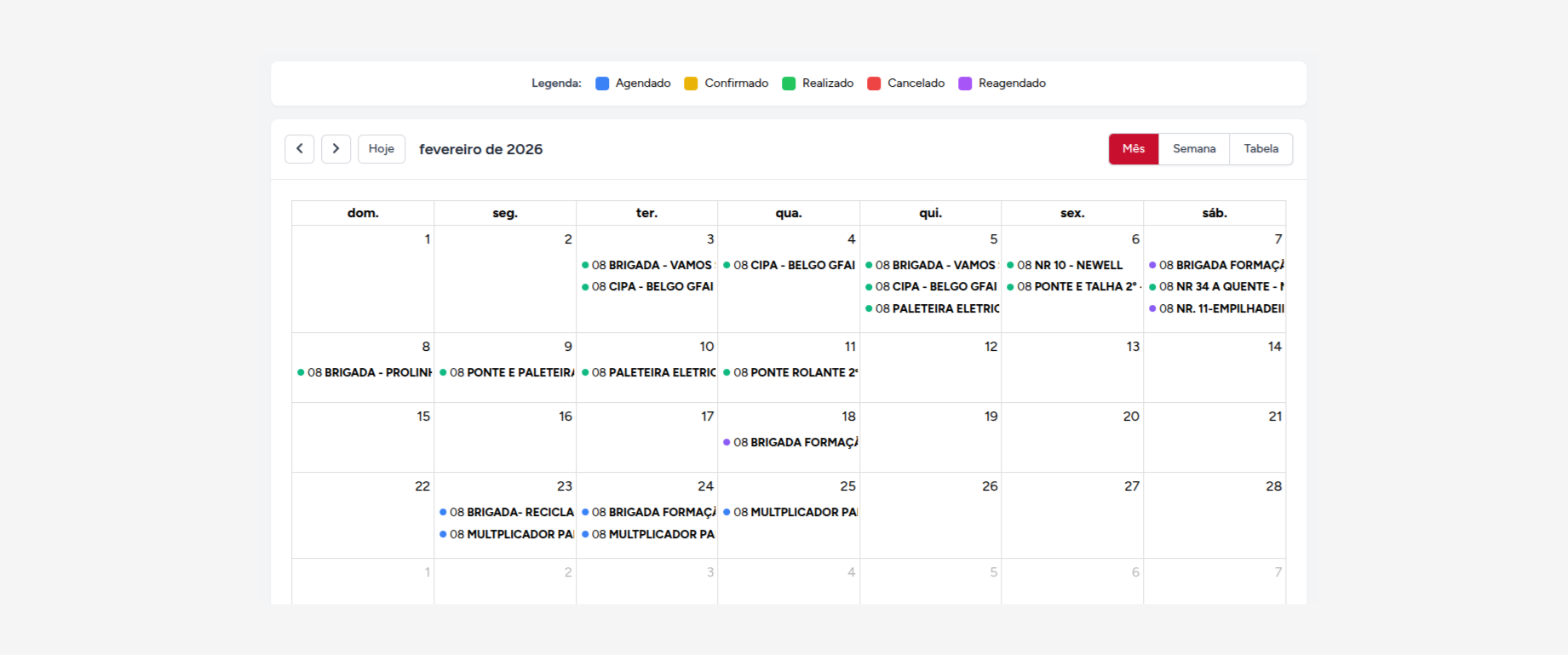Open the "08 BRIGADA- RECICLA" event

pos(505,512)
